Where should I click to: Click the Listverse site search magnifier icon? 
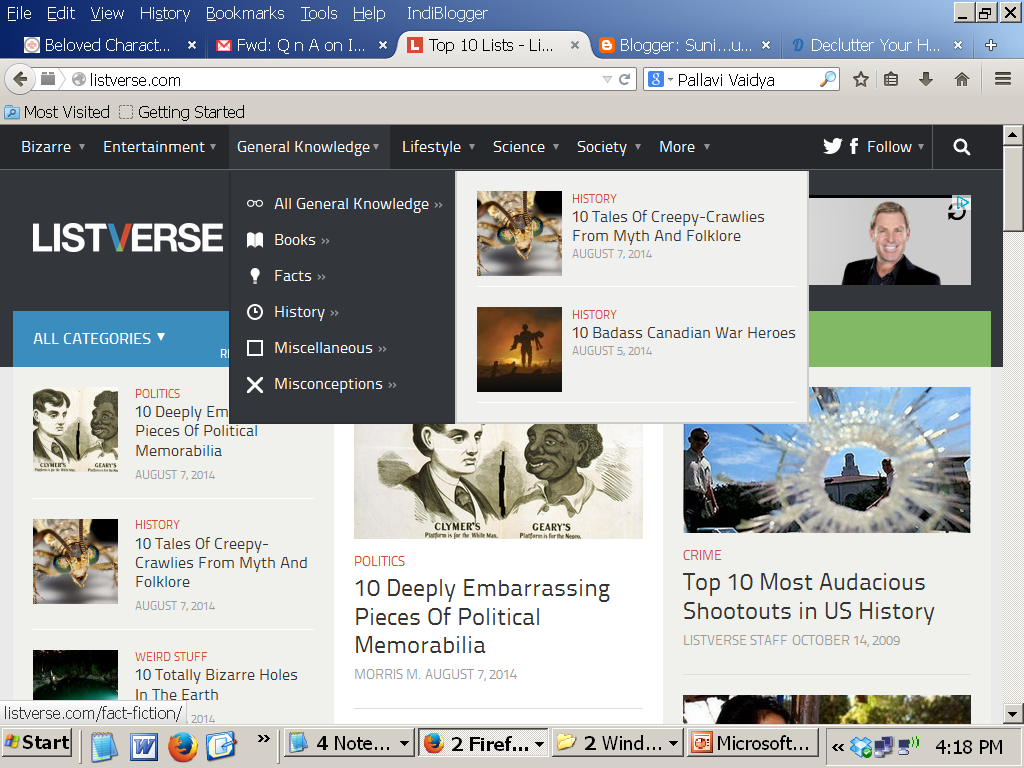point(961,147)
